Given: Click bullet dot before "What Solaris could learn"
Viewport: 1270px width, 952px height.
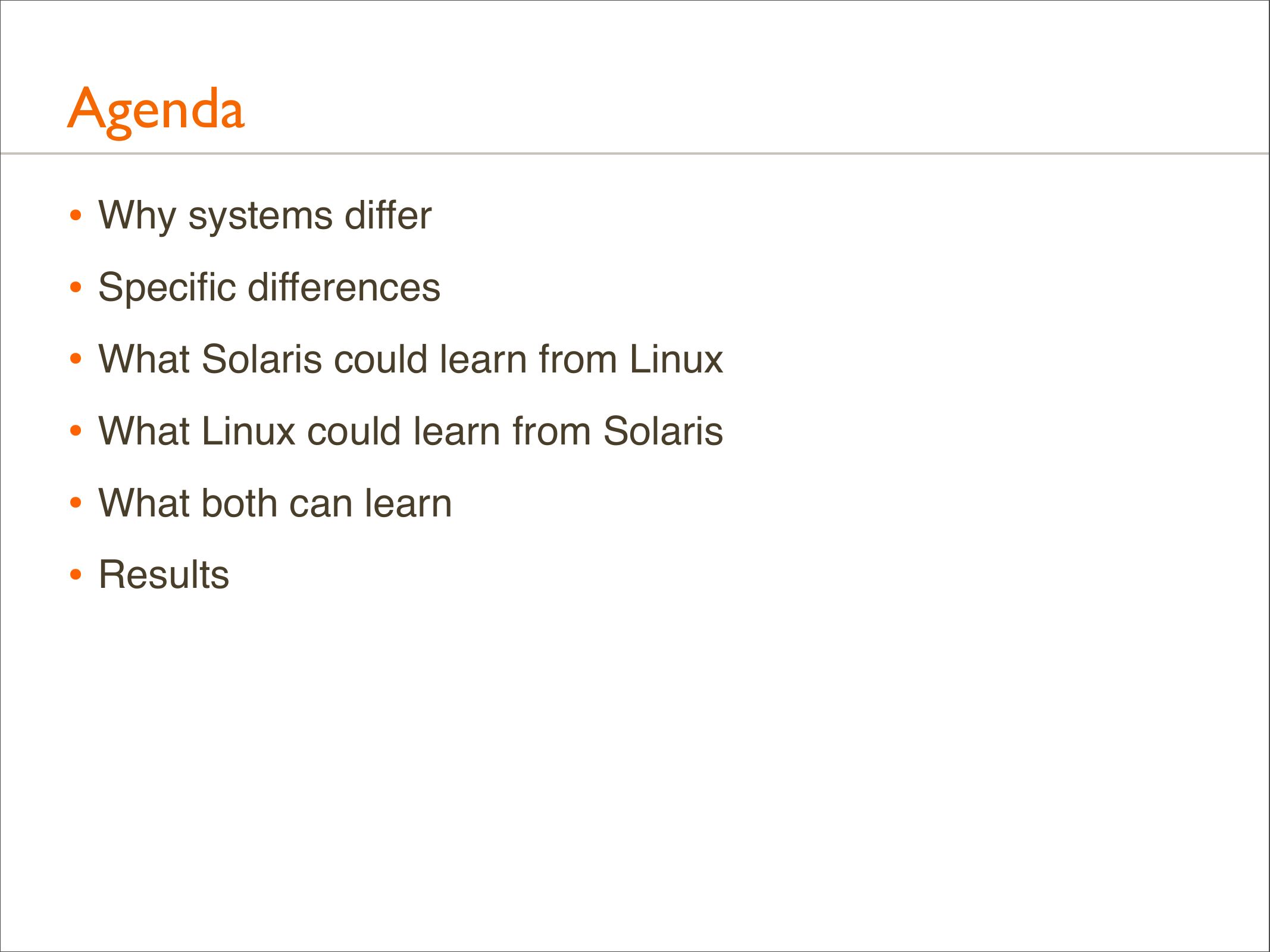Looking at the screenshot, I should (75, 359).
